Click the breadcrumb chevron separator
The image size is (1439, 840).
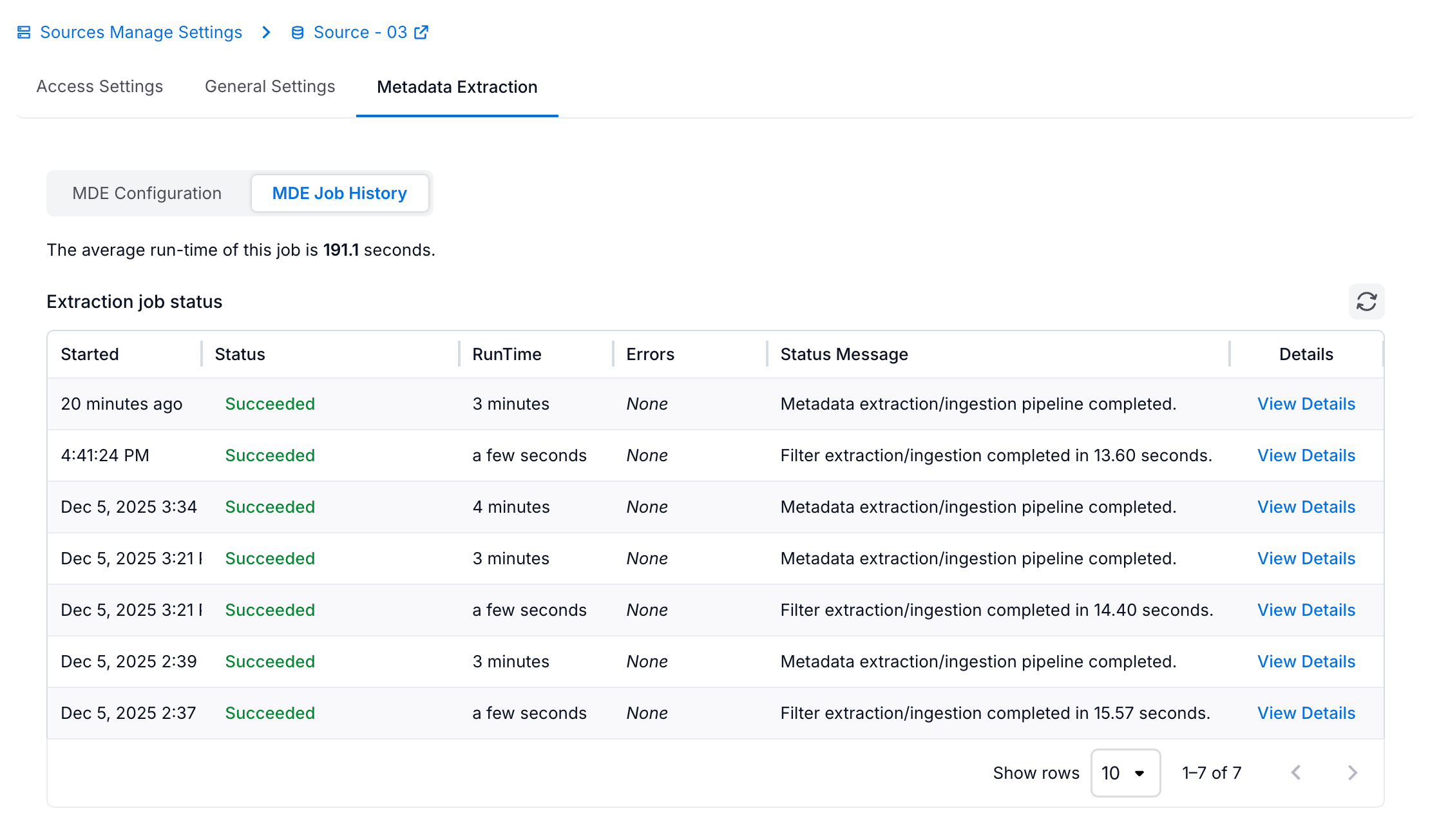coord(266,32)
